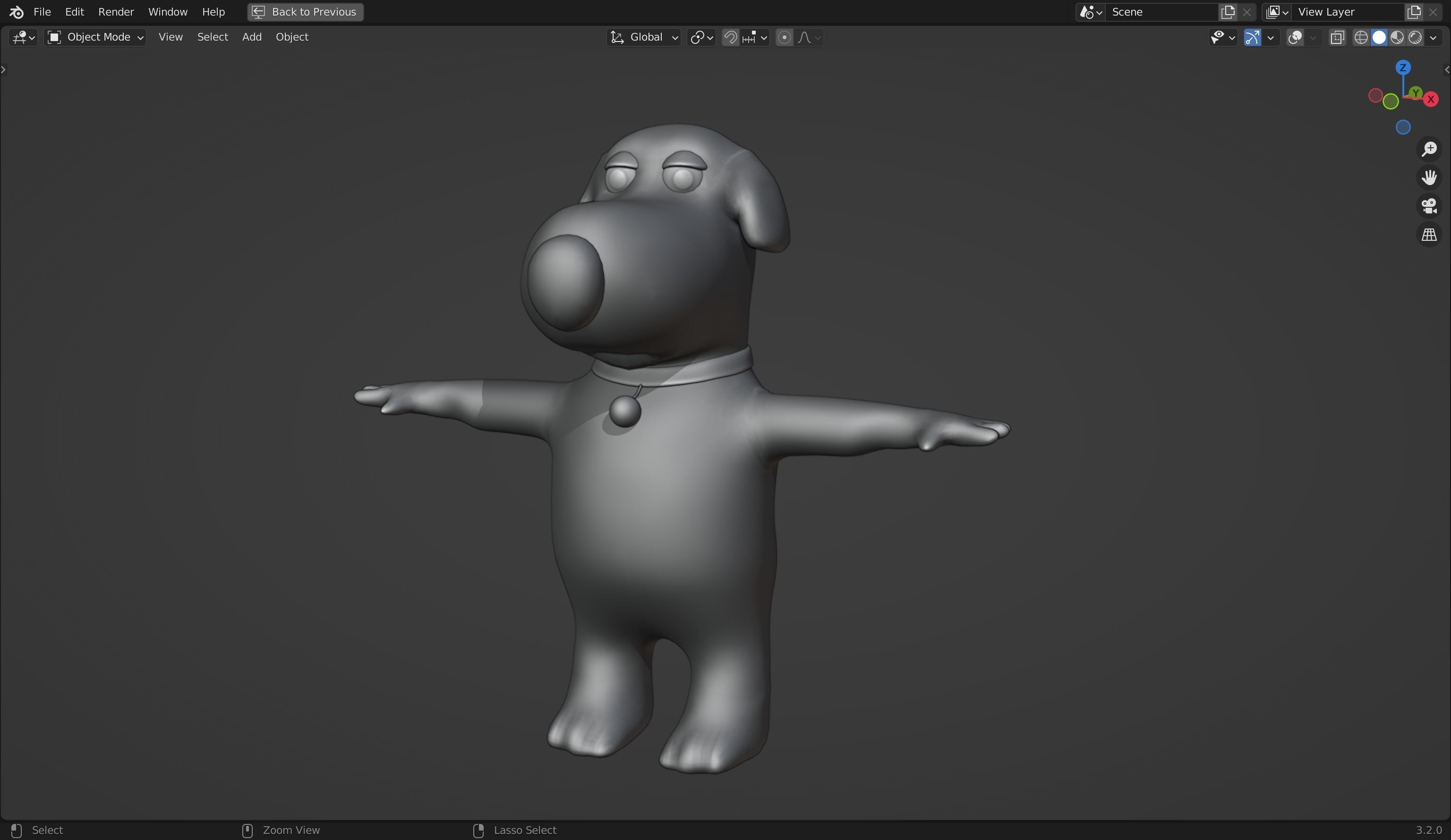Switch to solid viewport shading
The height and width of the screenshot is (840, 1451).
pyautogui.click(x=1379, y=37)
